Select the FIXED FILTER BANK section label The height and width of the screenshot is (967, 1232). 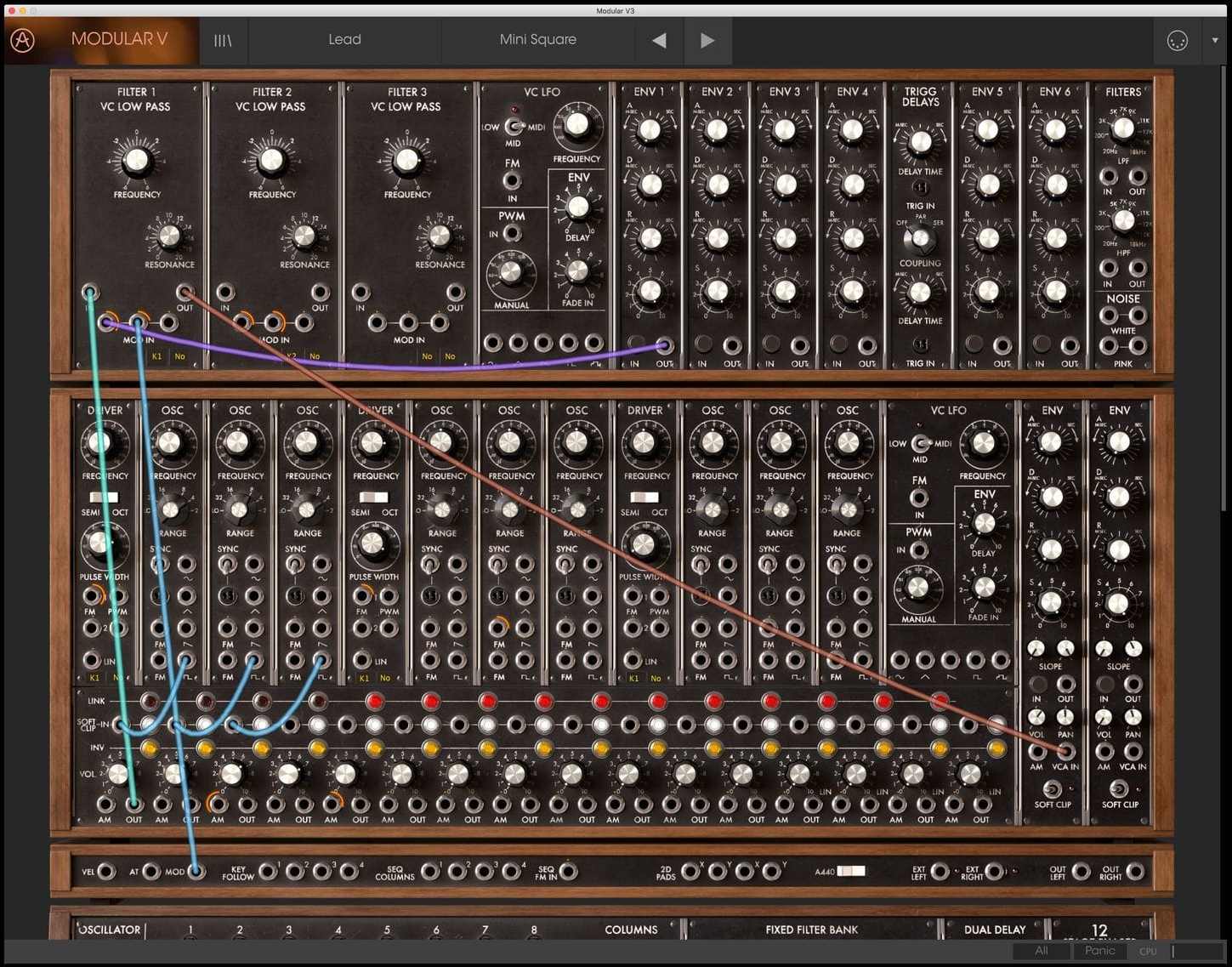[811, 930]
